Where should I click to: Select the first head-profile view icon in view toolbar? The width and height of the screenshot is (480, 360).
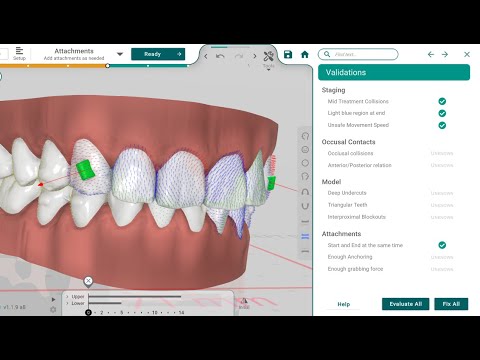[305, 136]
